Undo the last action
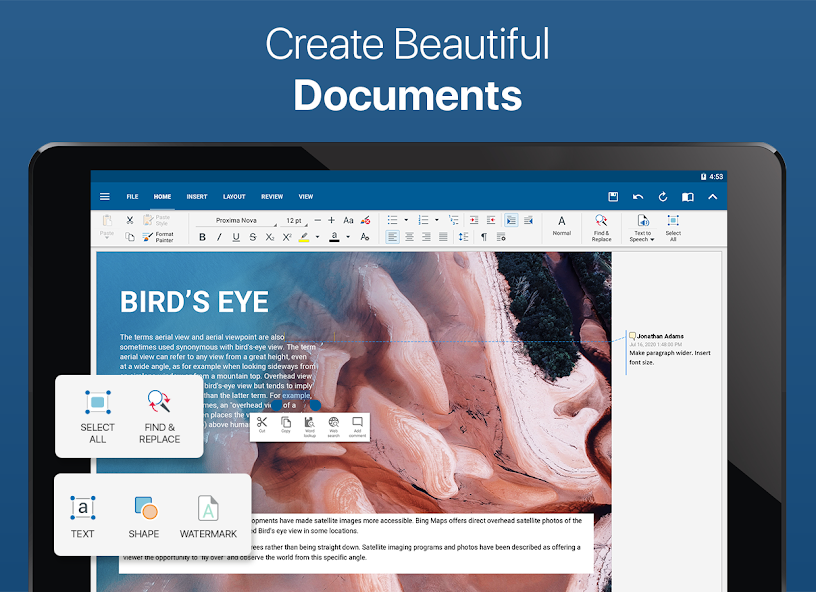 click(637, 196)
